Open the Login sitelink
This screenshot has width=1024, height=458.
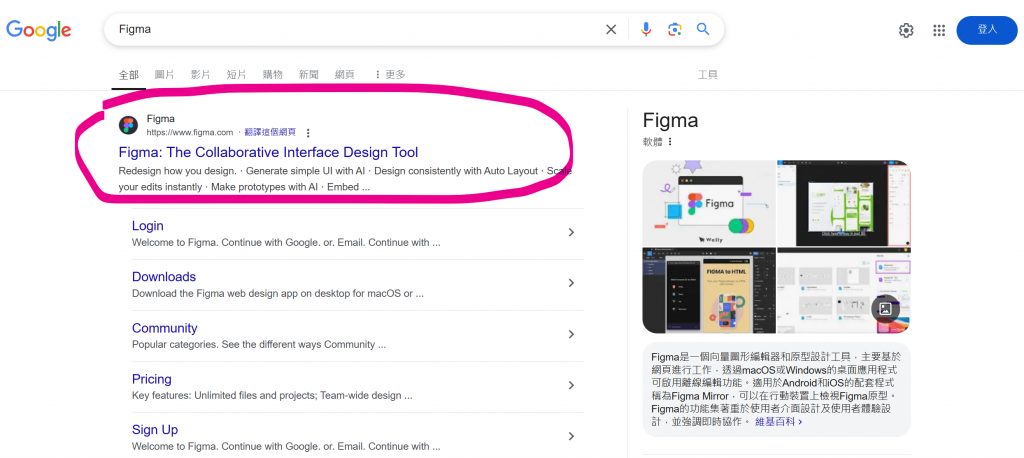coord(148,226)
